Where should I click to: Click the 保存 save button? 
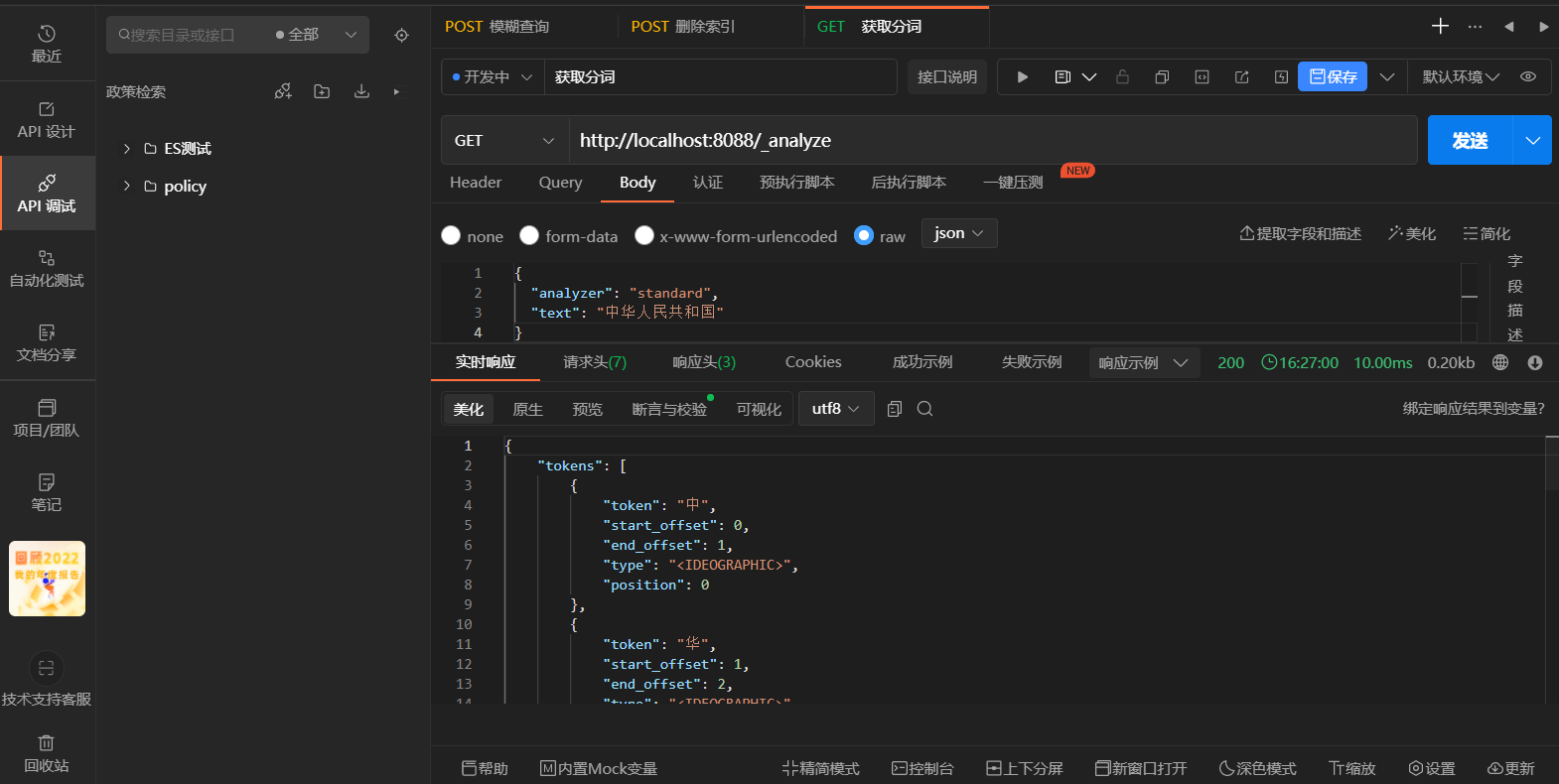coord(1333,76)
